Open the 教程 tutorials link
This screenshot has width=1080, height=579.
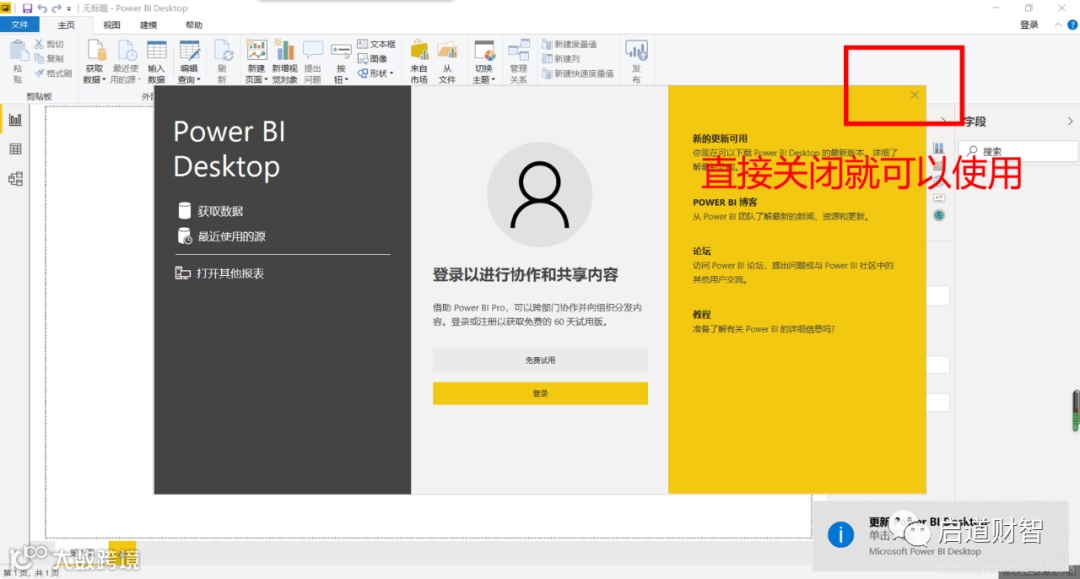(x=702, y=315)
